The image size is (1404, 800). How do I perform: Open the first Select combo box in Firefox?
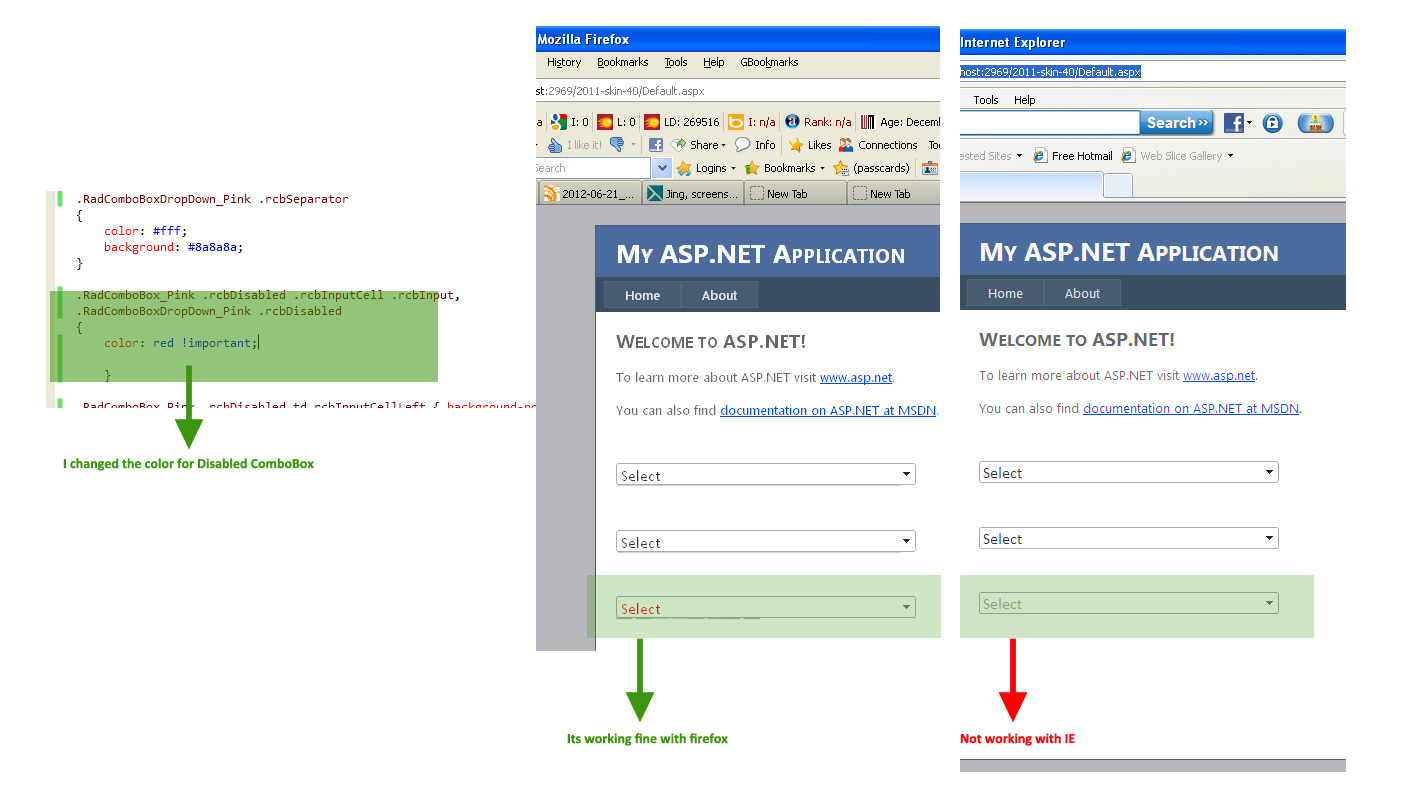tap(765, 475)
